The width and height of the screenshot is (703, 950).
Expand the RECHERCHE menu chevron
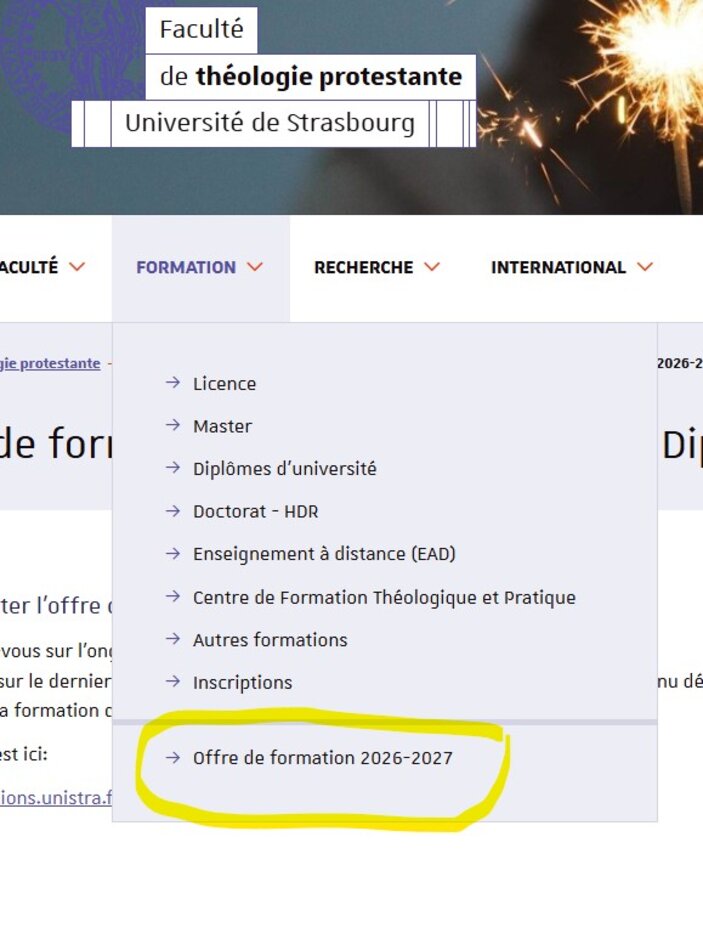(x=431, y=268)
